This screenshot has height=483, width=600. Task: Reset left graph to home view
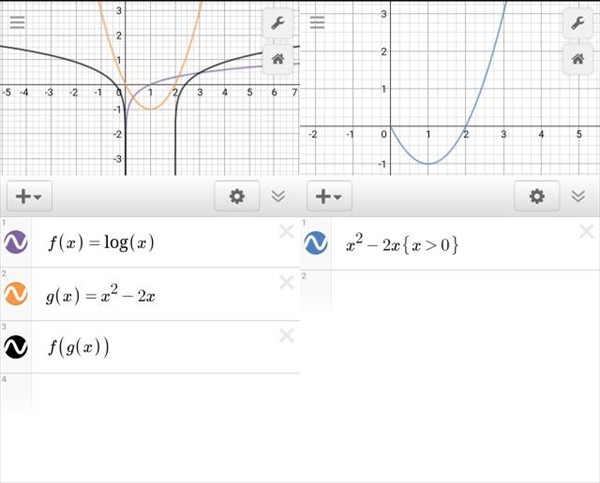point(277,58)
